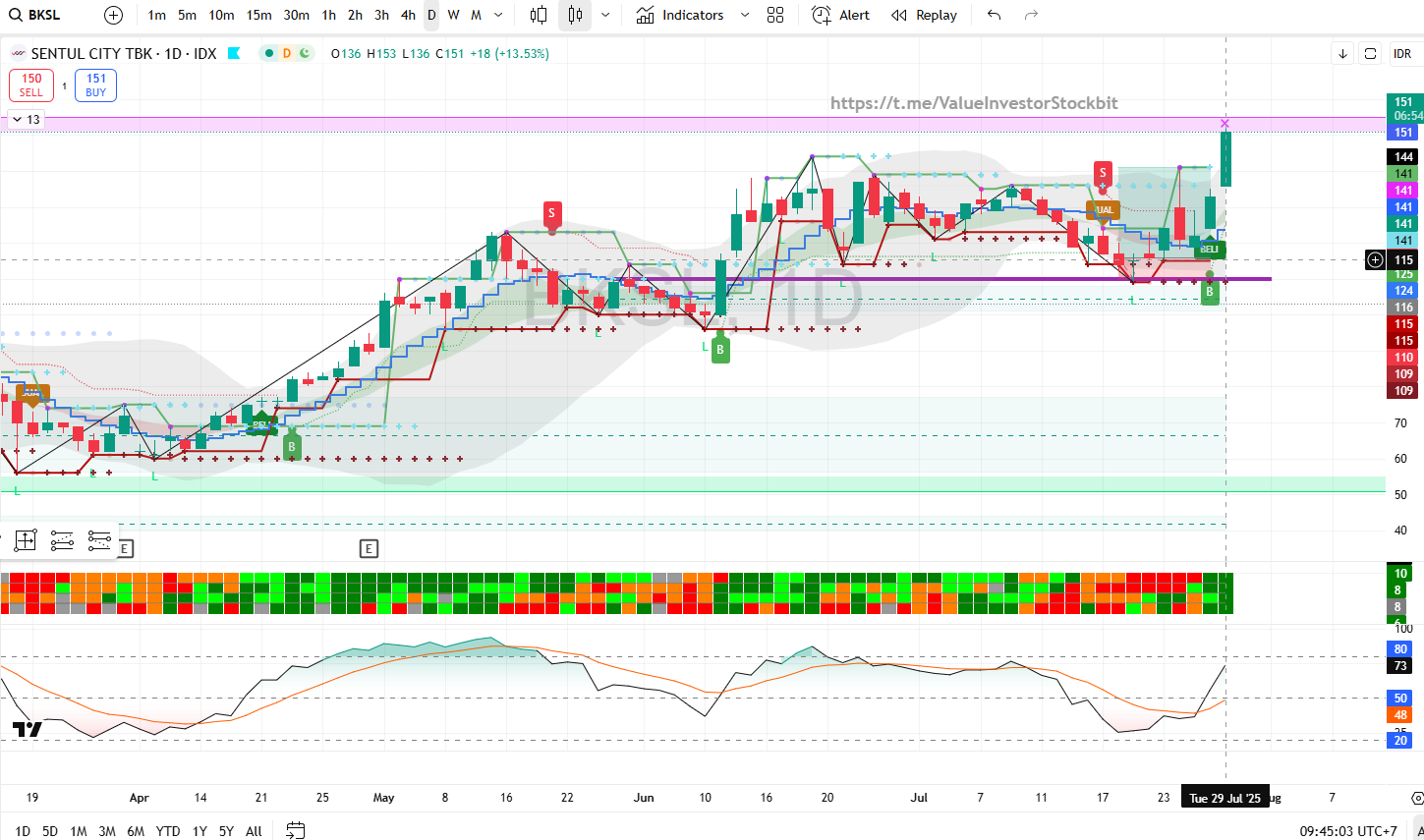1424x840 pixels.
Task: Select the active D daily timeframe
Action: pyautogui.click(x=431, y=15)
